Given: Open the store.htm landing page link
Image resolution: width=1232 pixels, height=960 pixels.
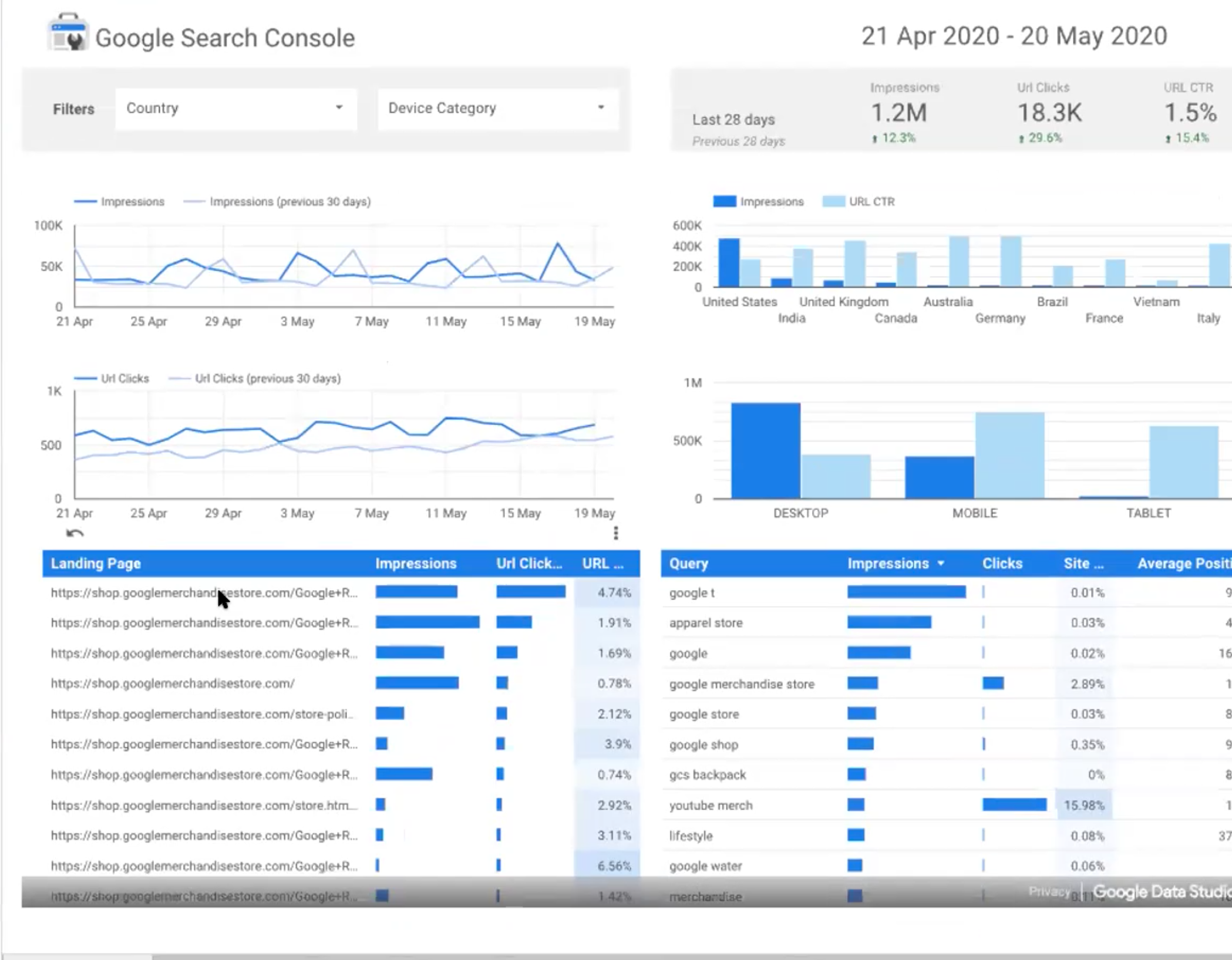Looking at the screenshot, I should click(x=204, y=805).
